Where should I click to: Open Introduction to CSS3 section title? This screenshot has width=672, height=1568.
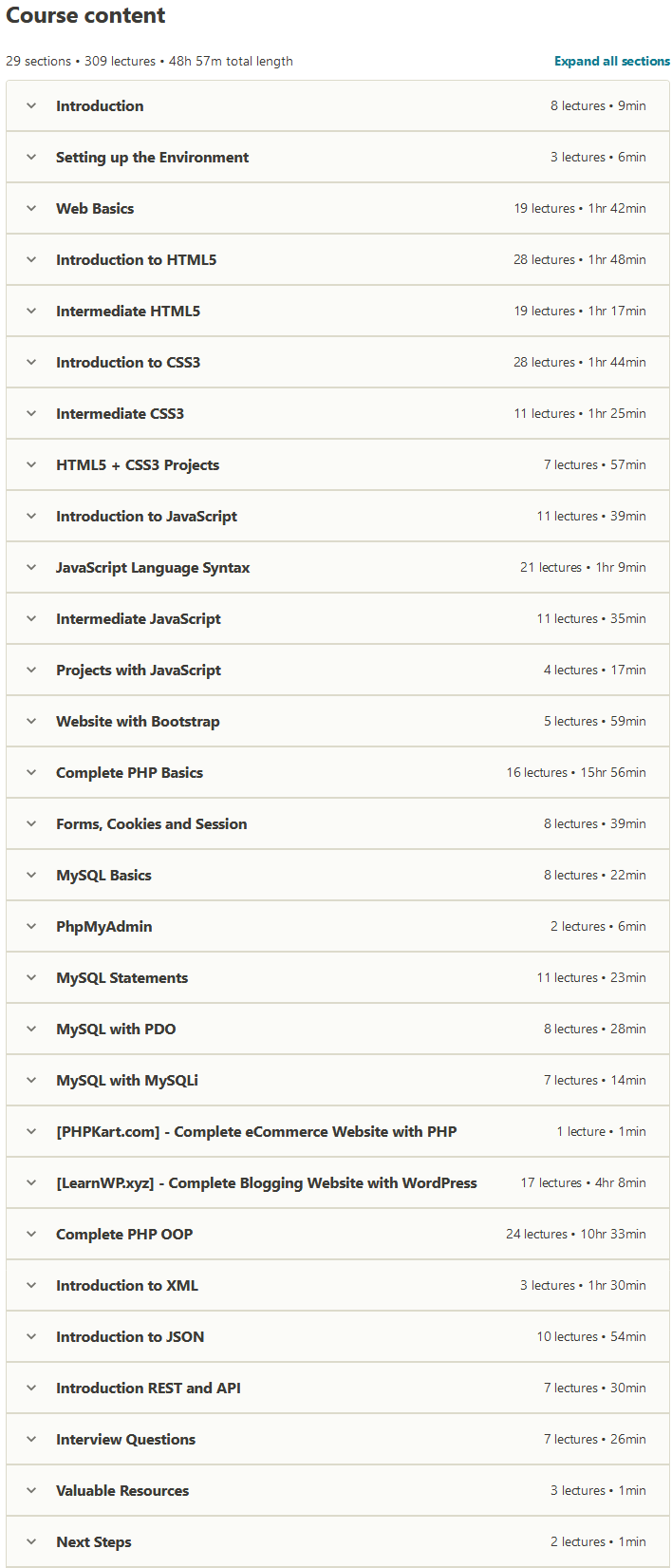point(128,363)
